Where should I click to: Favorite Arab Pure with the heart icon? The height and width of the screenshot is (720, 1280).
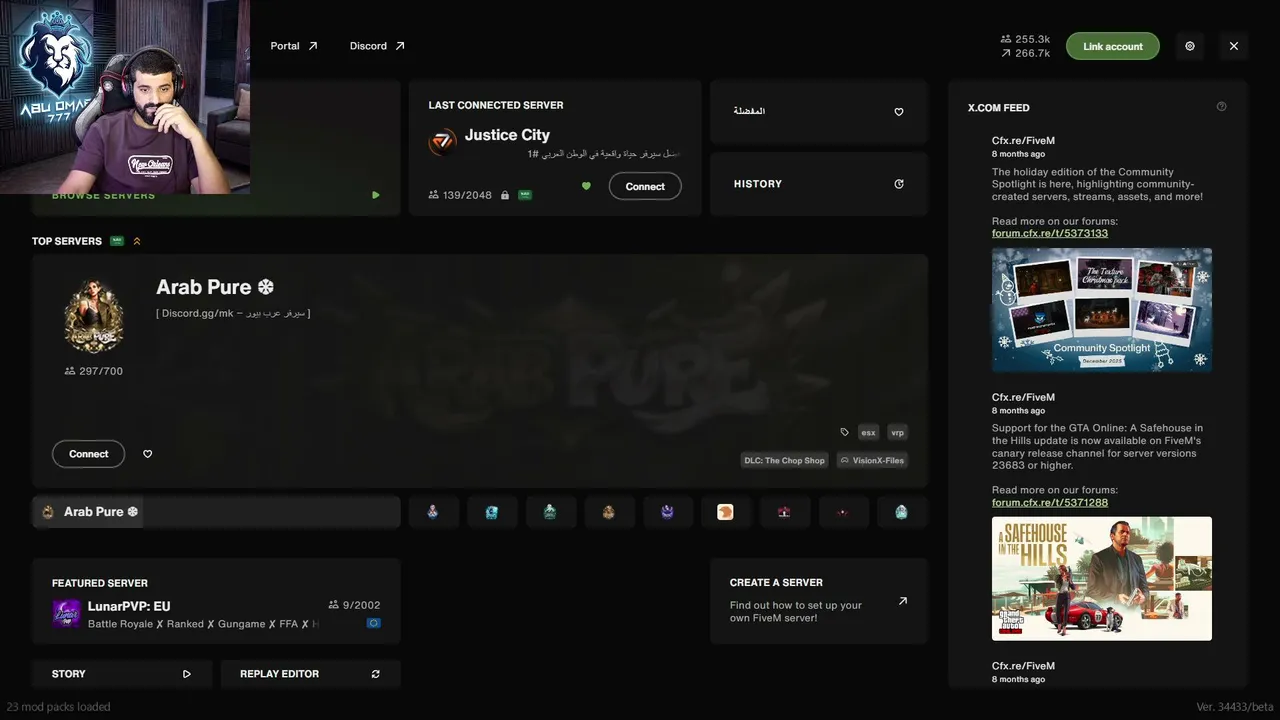[148, 454]
